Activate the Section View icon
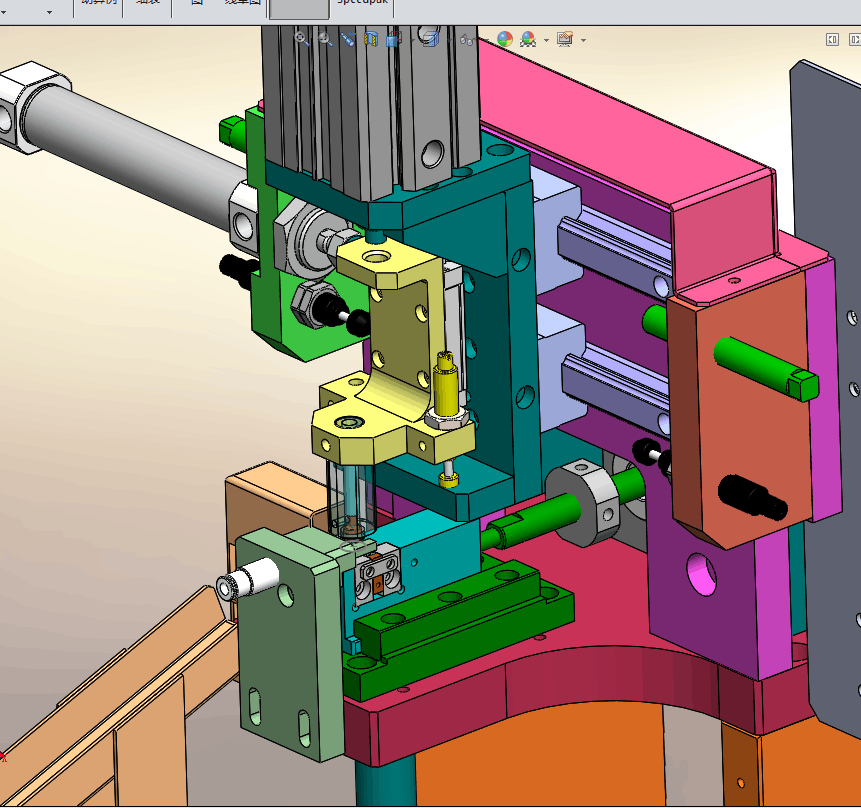861x808 pixels. pyautogui.click(x=371, y=39)
